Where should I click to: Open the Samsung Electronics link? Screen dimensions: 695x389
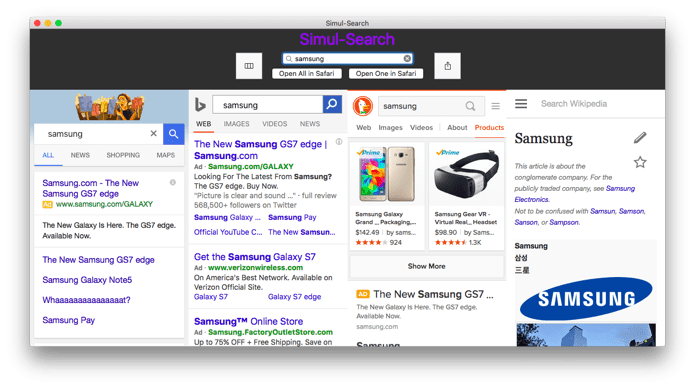pos(574,194)
